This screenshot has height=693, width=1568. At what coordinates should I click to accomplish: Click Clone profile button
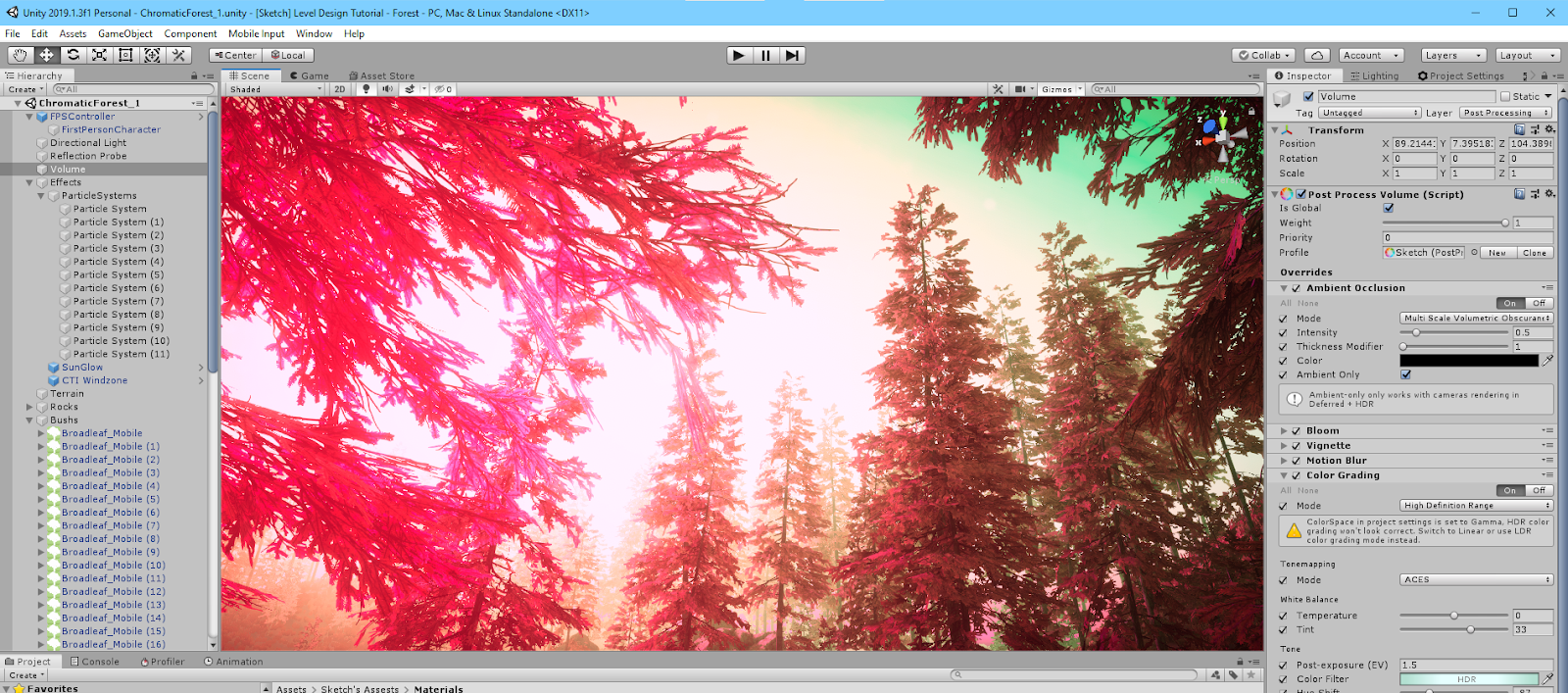point(1535,253)
